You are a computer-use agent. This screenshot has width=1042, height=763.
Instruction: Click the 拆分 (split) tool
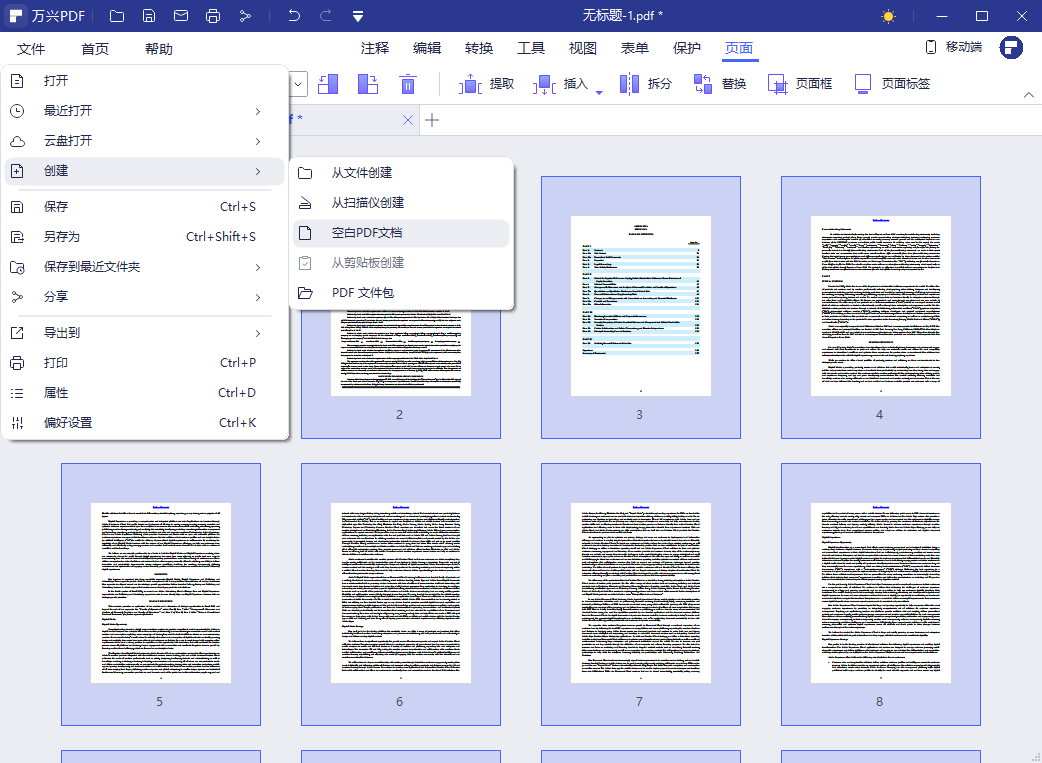pyautogui.click(x=645, y=84)
